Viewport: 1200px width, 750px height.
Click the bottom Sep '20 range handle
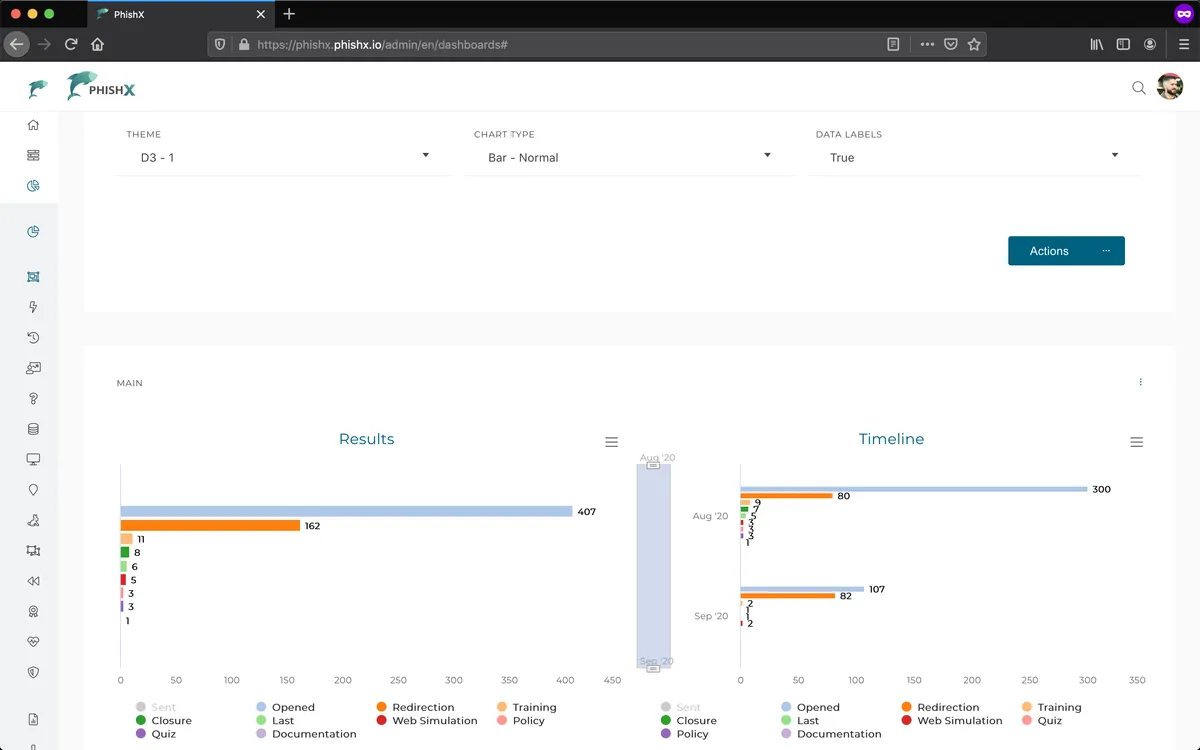pyautogui.click(x=653, y=668)
